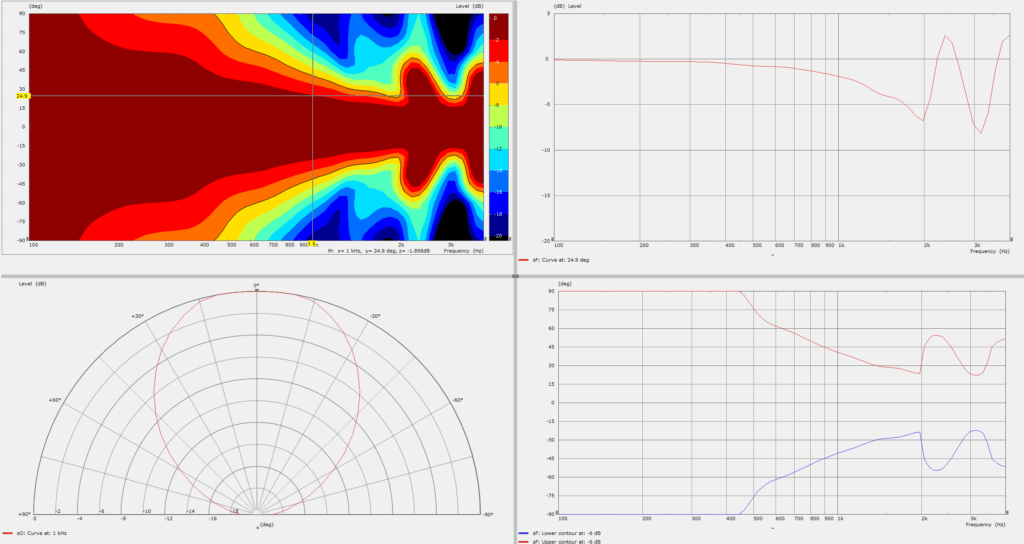Click 'Frequency (Hz)' label on the beamwidth chart
This screenshot has height=544, width=1024.
coord(985,527)
